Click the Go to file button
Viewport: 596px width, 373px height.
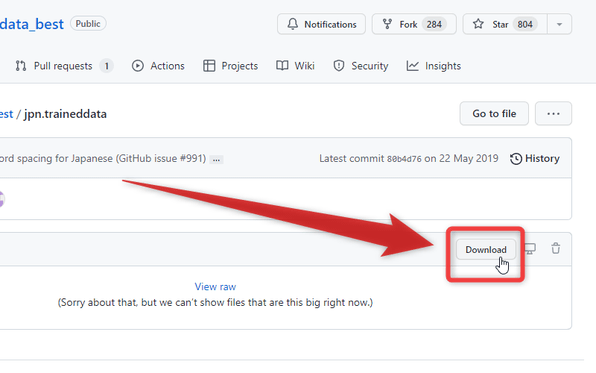pyautogui.click(x=494, y=113)
